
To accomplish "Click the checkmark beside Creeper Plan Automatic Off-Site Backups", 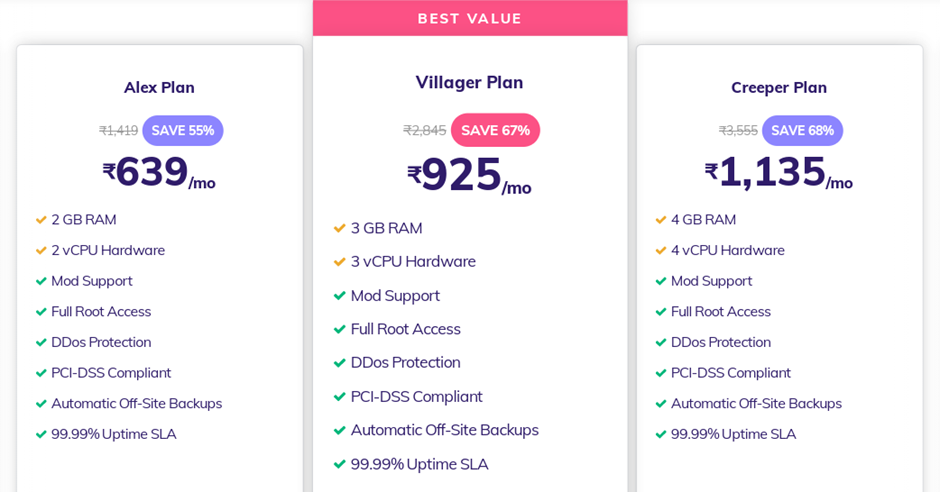I will click(x=661, y=404).
